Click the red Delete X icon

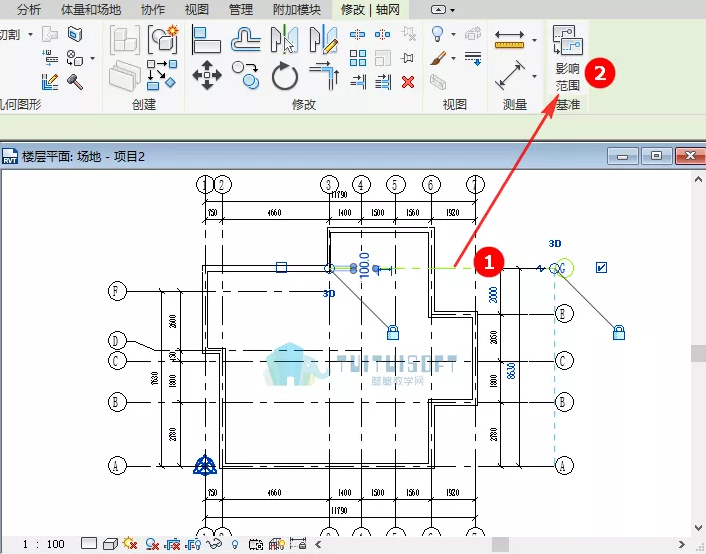(x=408, y=82)
